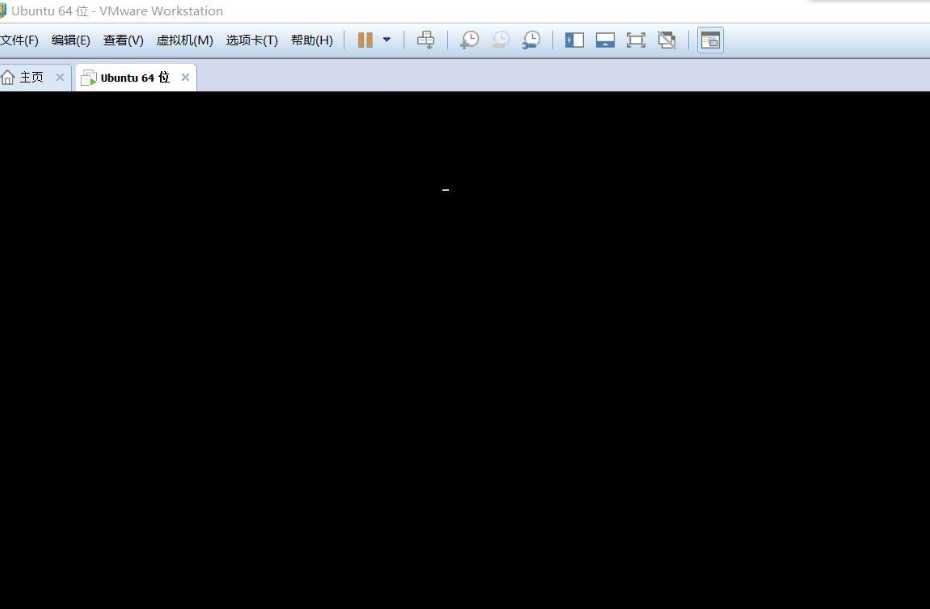Close the Ubuntu 64 位 tab
Viewport: 930px width, 609px height.
(185, 77)
